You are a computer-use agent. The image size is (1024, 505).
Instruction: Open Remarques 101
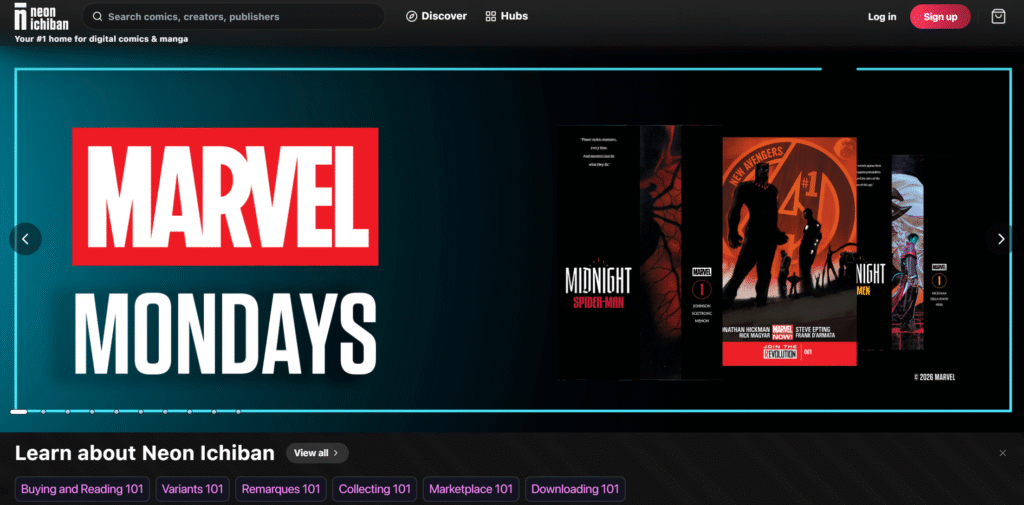click(281, 489)
